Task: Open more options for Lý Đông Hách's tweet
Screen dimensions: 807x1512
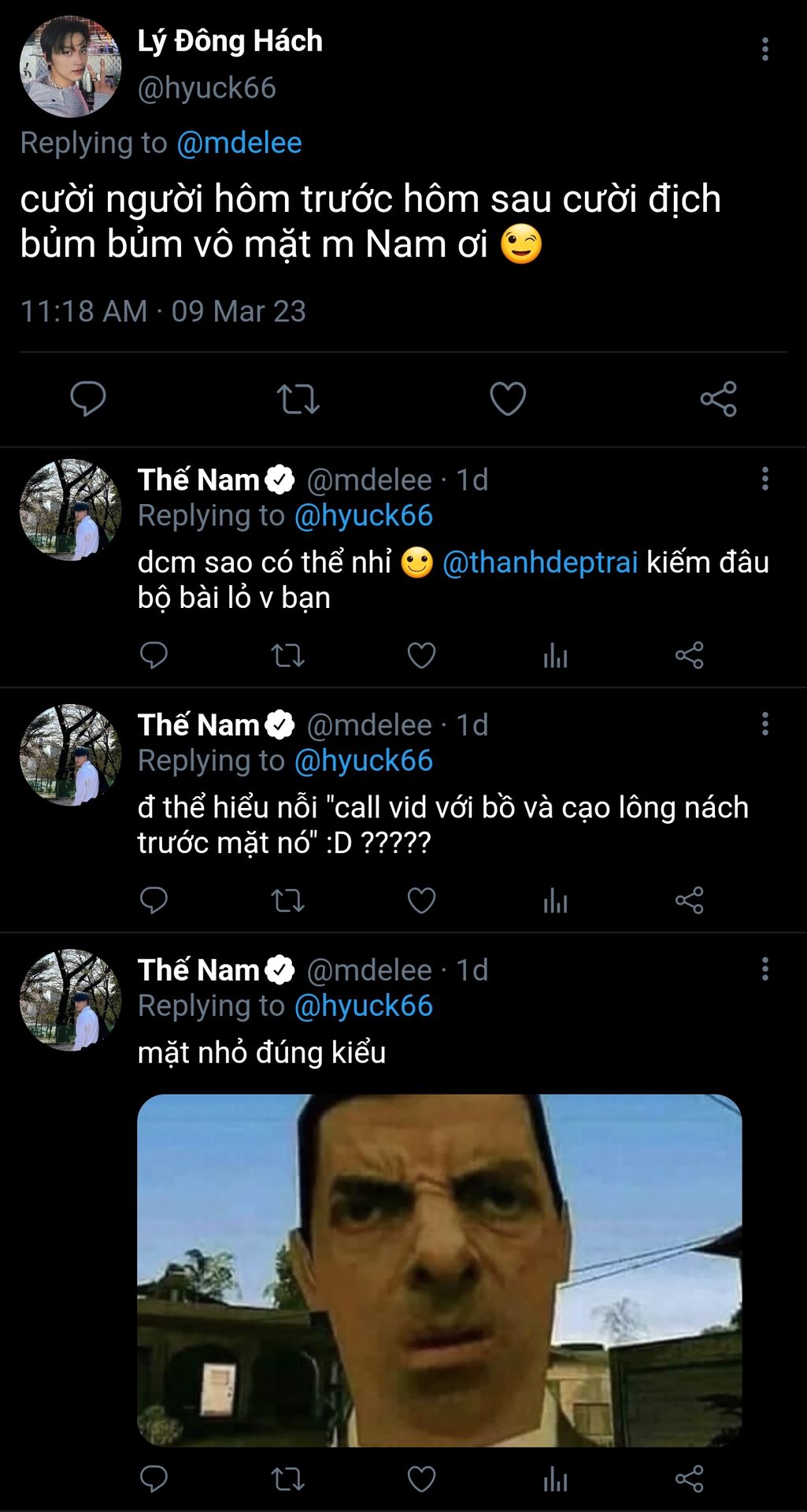Action: point(764,49)
